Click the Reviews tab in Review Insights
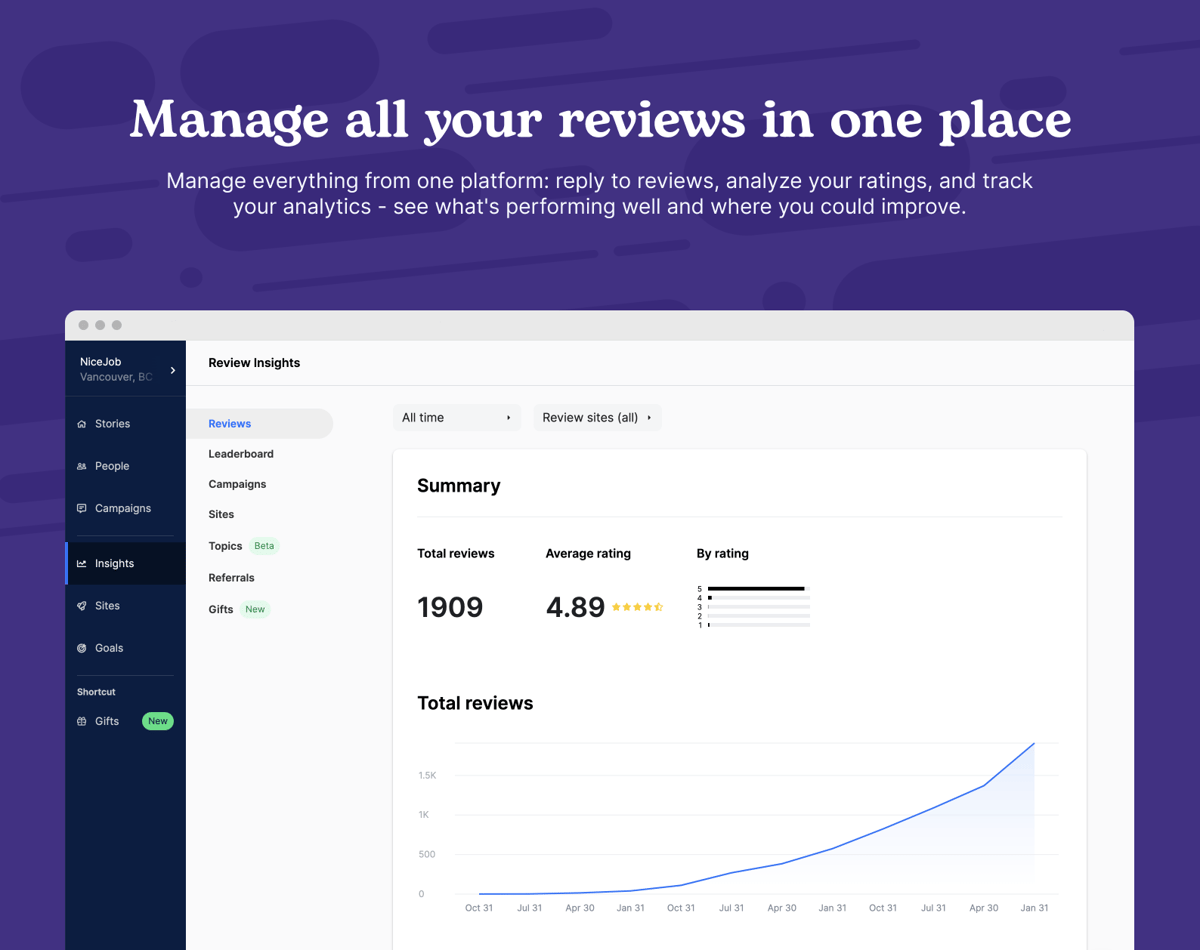 click(x=229, y=423)
